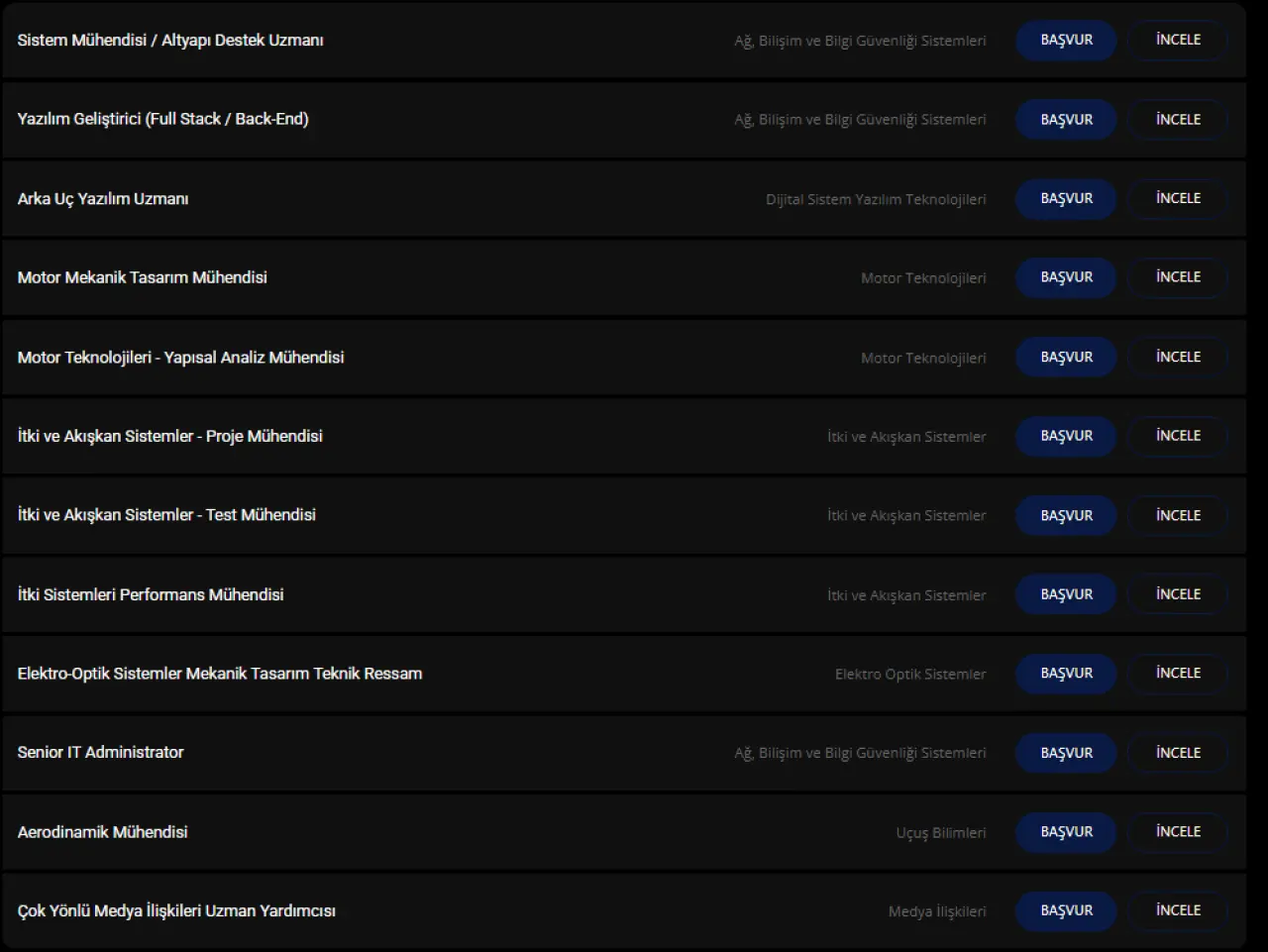Apply for Elektro-Optik Sistemler Mekanik Tasarım Teknik Ressam
Screen dimensions: 1268x952
1066,674
